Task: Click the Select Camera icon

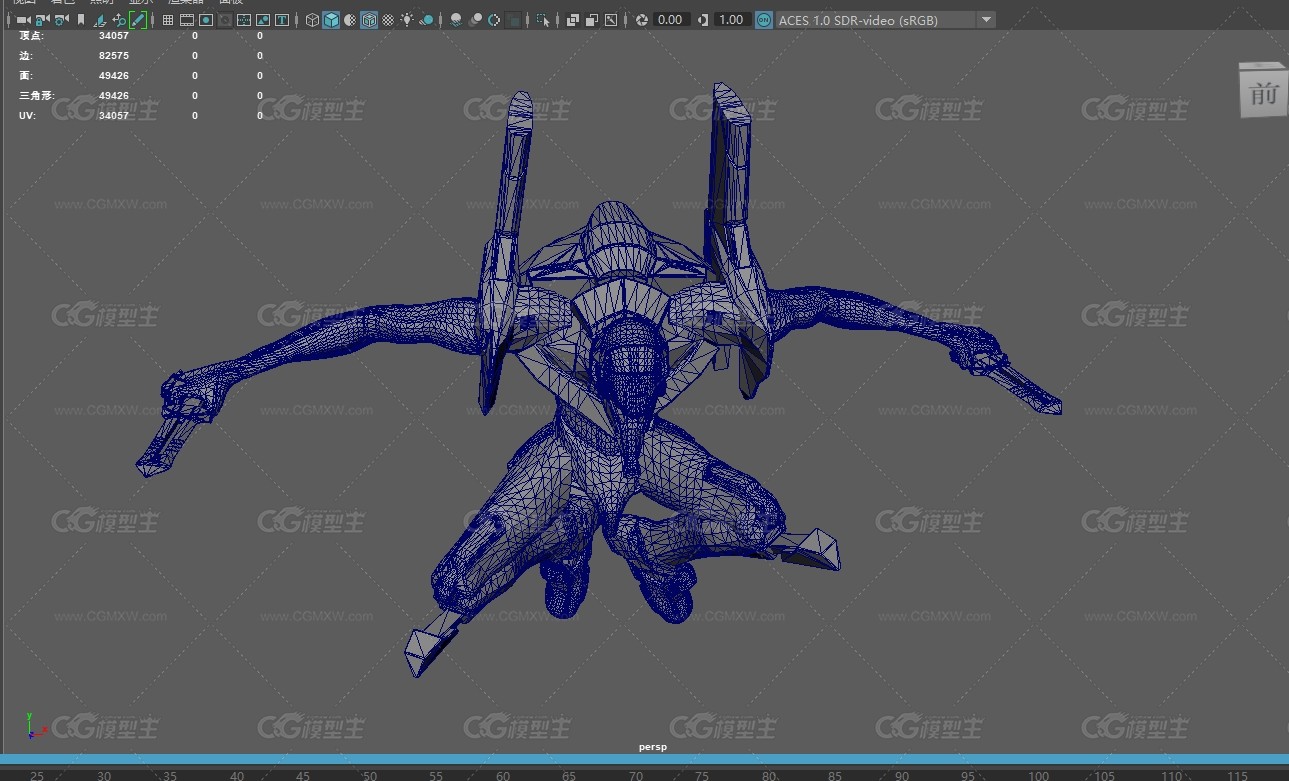Action: (x=23, y=20)
